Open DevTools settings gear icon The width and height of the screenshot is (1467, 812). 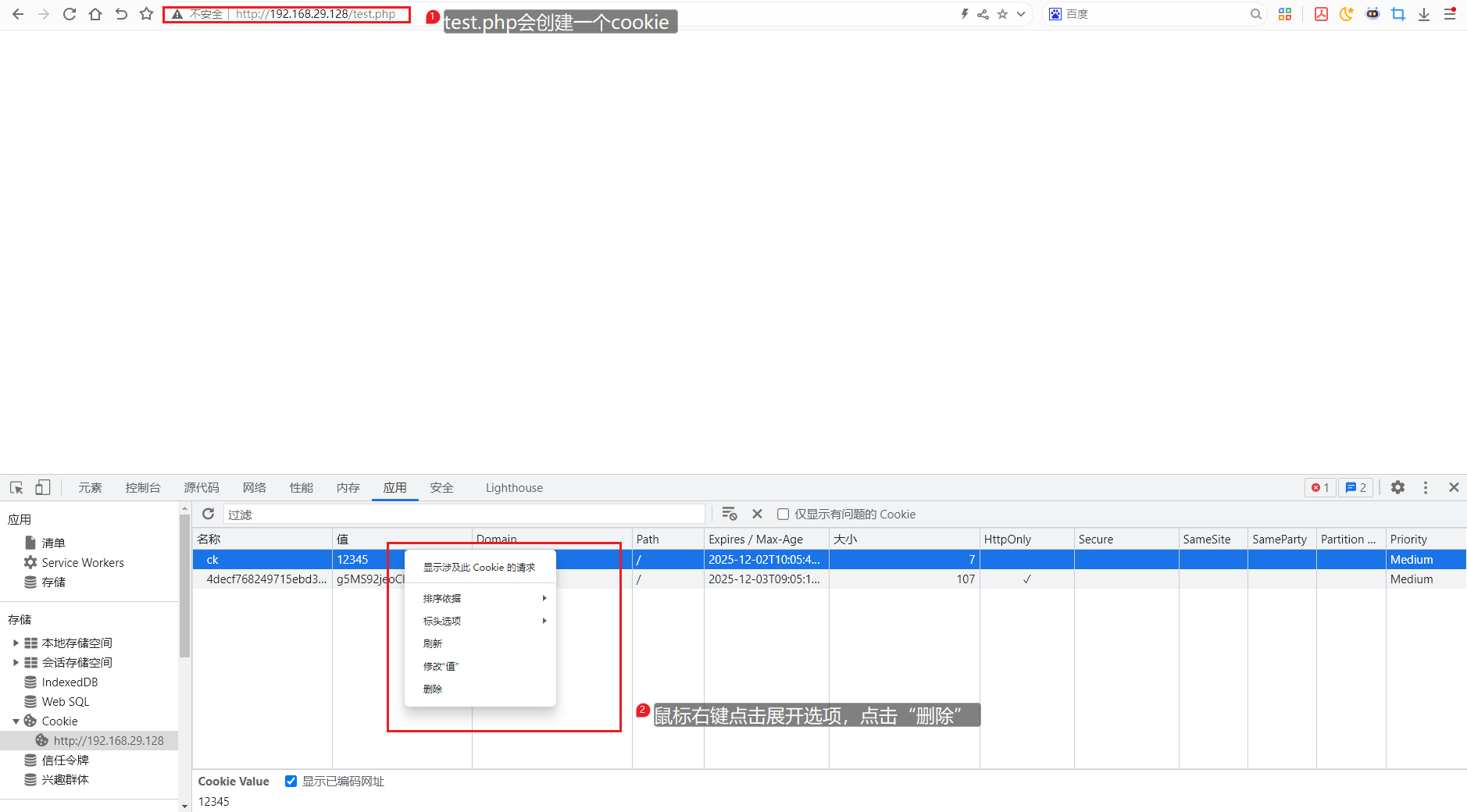pyautogui.click(x=1397, y=487)
